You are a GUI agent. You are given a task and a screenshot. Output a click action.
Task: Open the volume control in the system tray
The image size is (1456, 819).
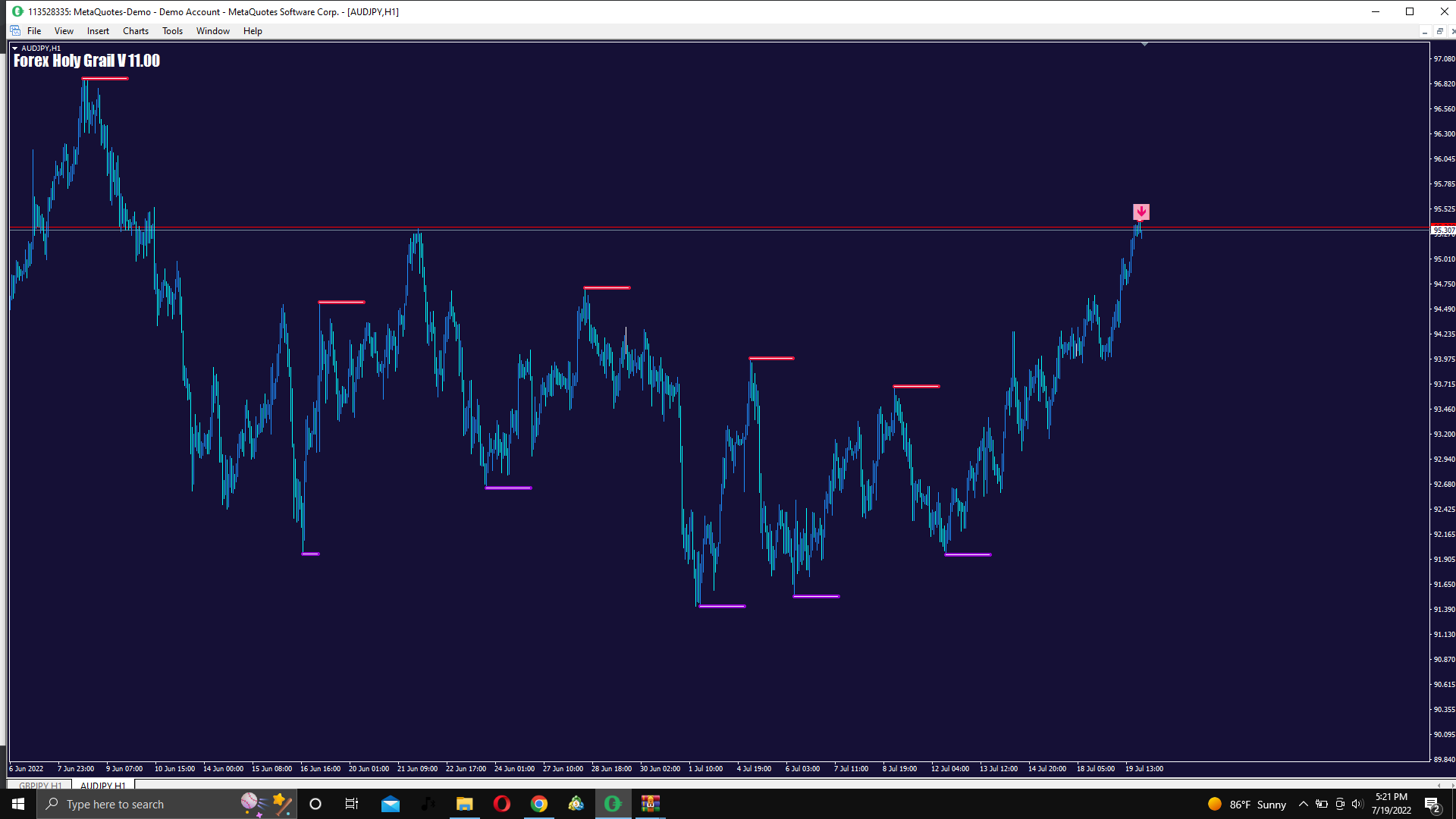1357,804
